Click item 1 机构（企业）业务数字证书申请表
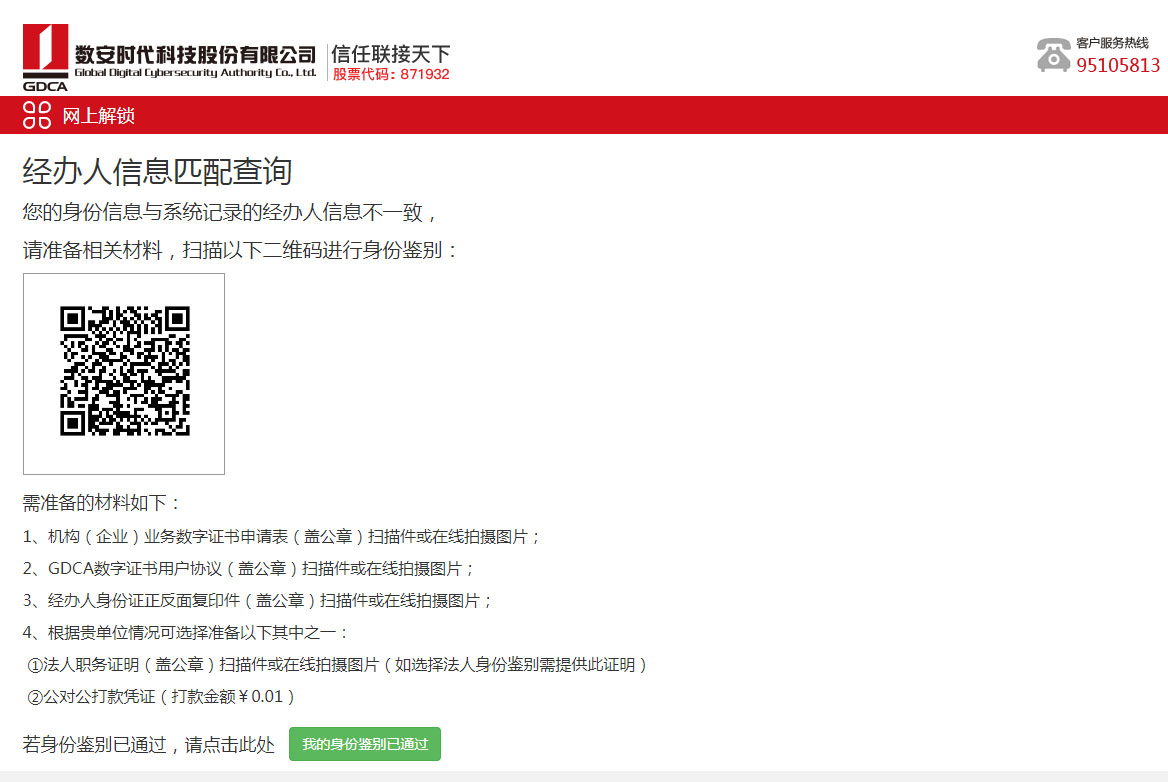Screen dimensions: 1168x782 pyautogui.click(x=281, y=536)
